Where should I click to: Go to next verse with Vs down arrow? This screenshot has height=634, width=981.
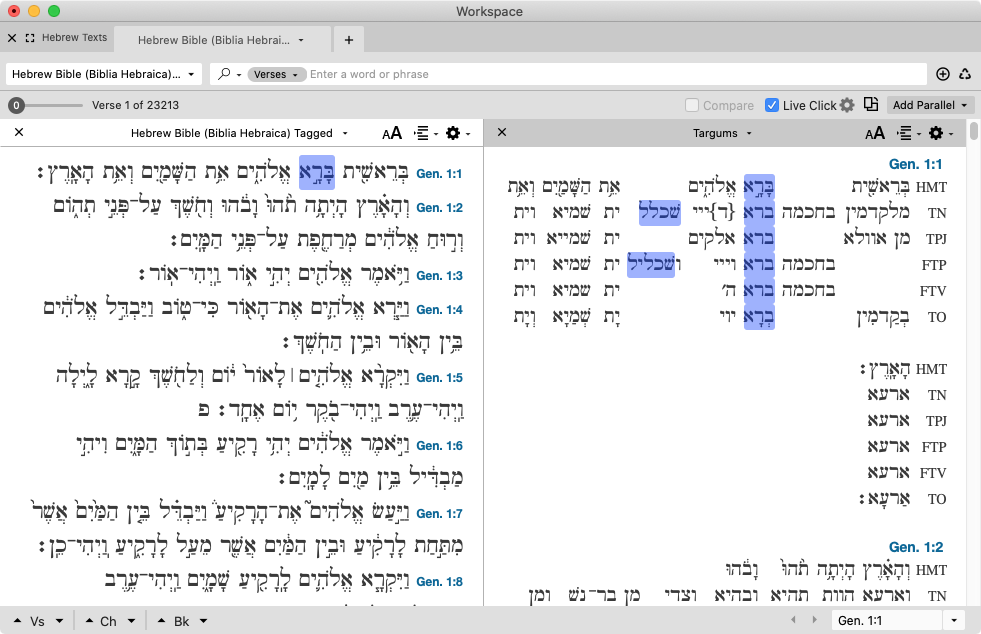click(x=60, y=621)
